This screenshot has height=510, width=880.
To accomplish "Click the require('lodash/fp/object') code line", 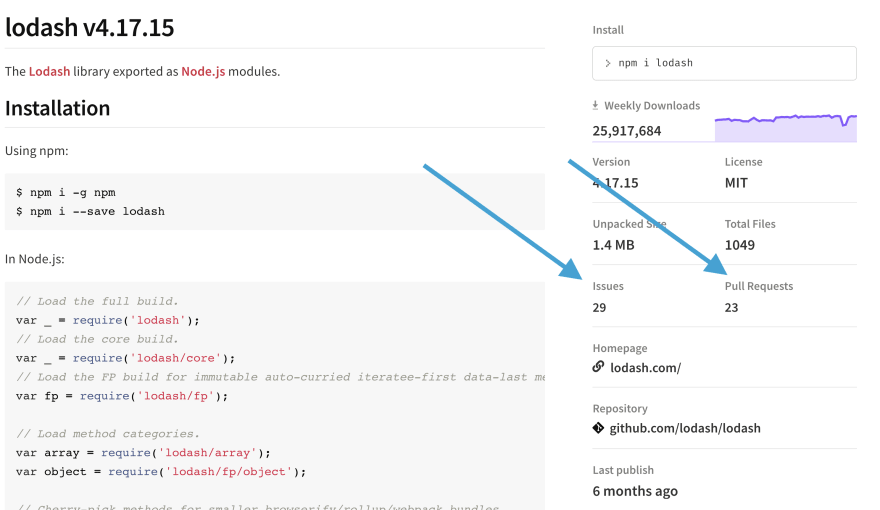I will click(161, 472).
